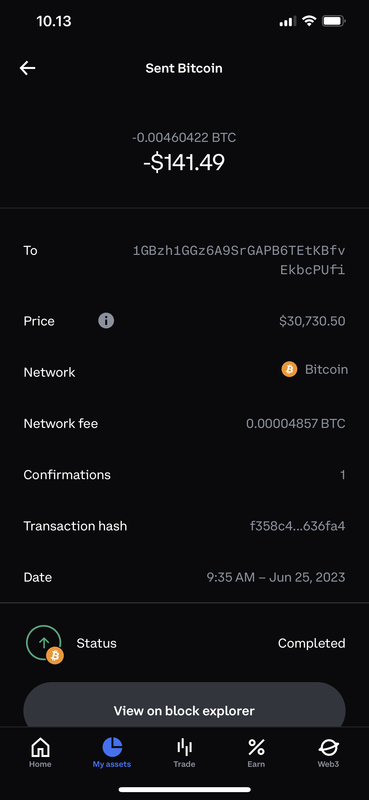Tap the cellular signal icon

pyautogui.click(x=288, y=21)
